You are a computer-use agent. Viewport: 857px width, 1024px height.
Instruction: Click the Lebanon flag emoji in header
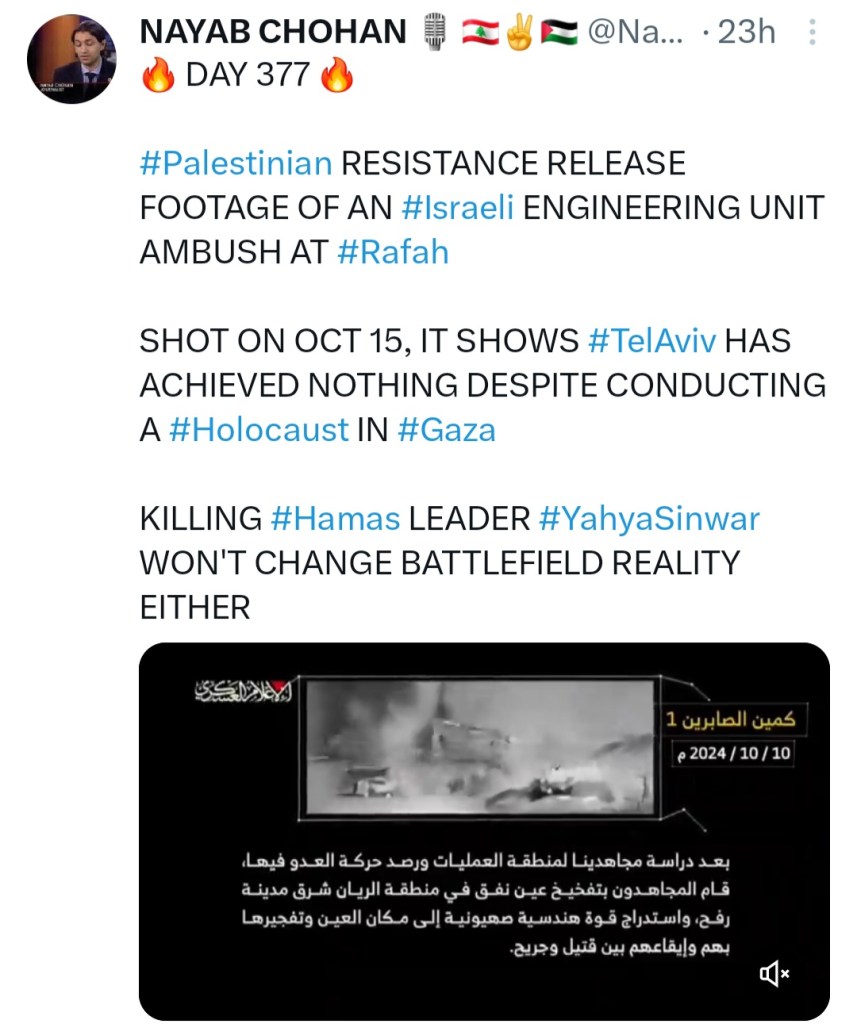pyautogui.click(x=479, y=33)
